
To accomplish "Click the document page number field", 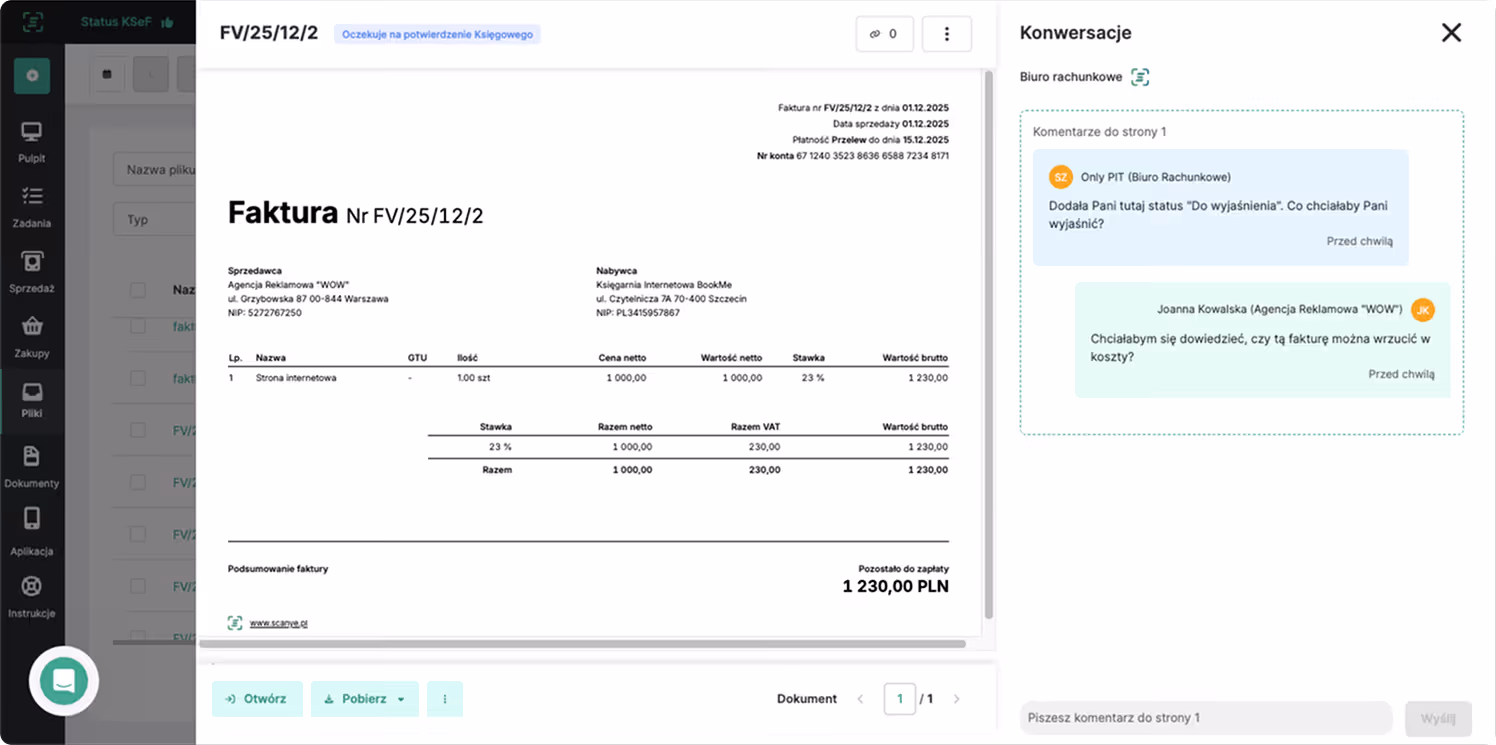I will pos(900,699).
